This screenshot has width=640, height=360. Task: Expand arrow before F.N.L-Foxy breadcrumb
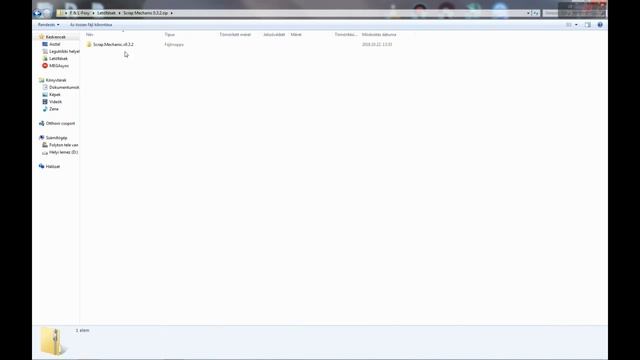tap(66, 13)
